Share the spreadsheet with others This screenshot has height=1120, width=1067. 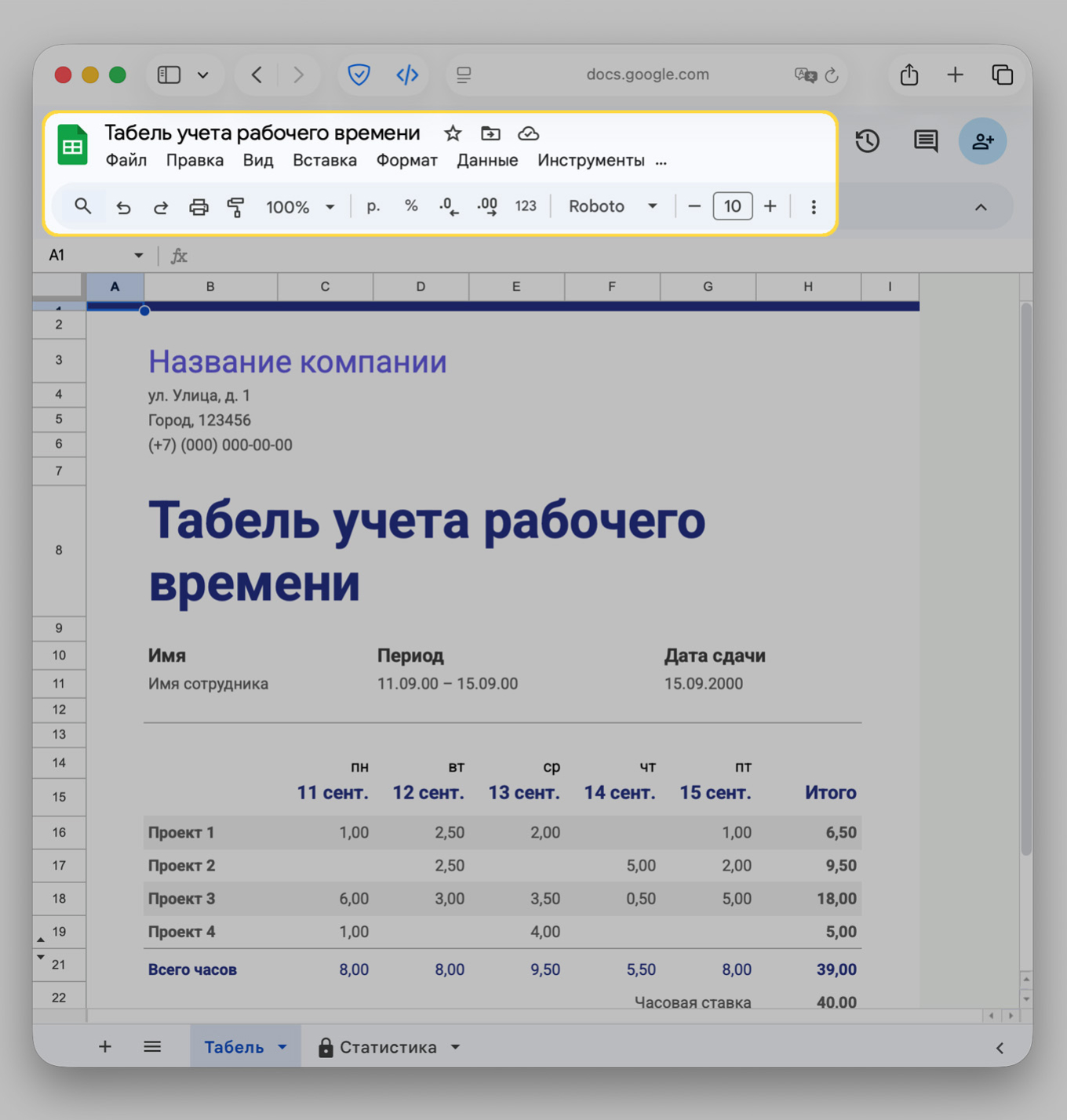tap(982, 141)
